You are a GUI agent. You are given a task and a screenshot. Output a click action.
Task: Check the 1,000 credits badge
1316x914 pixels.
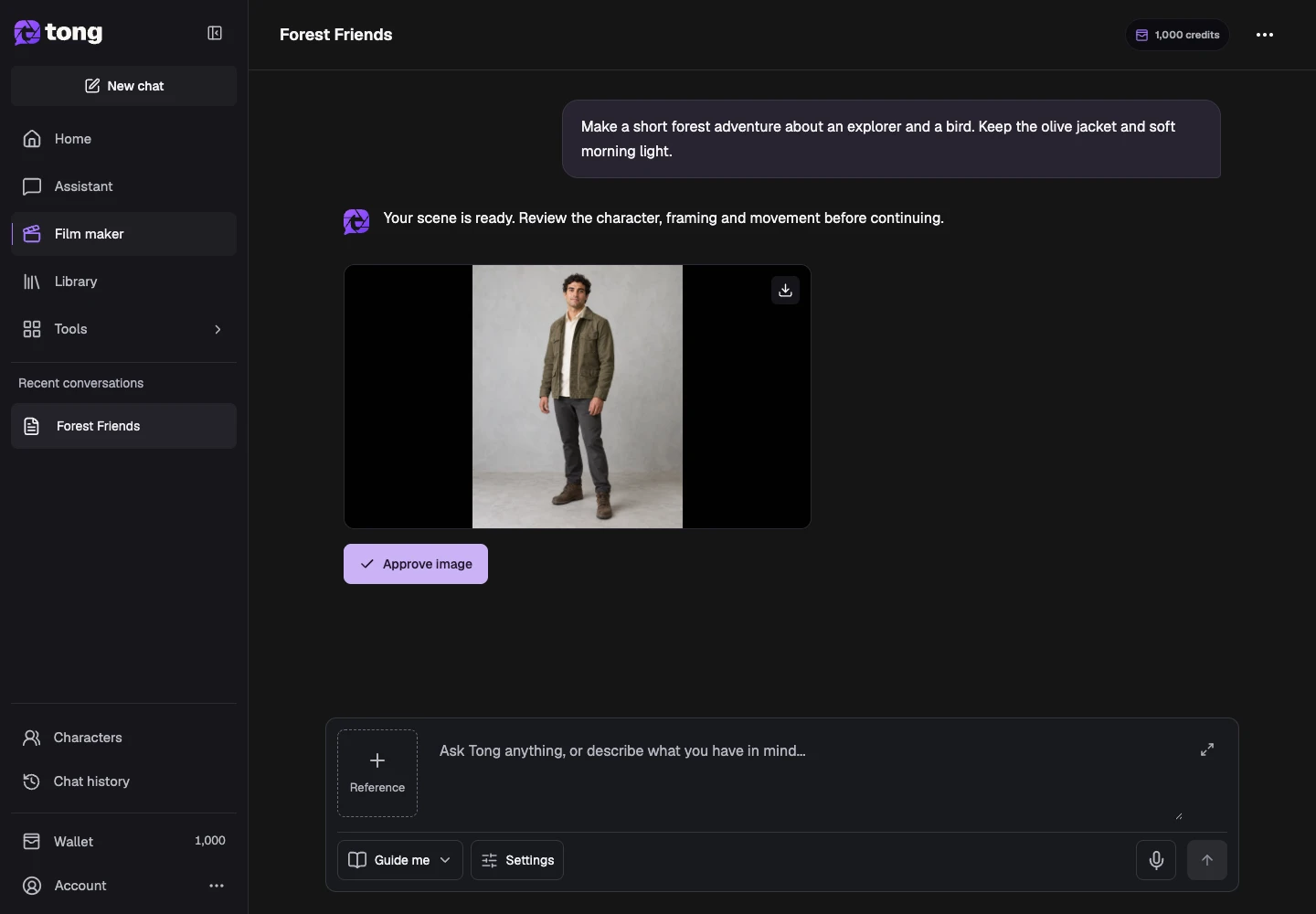pyautogui.click(x=1177, y=35)
